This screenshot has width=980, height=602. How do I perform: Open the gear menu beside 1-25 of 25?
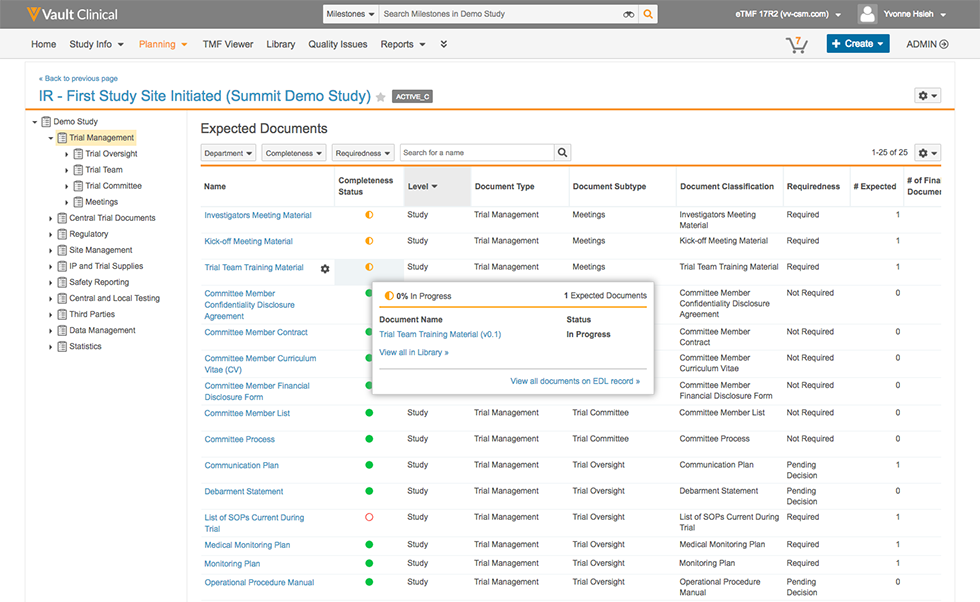[927, 153]
